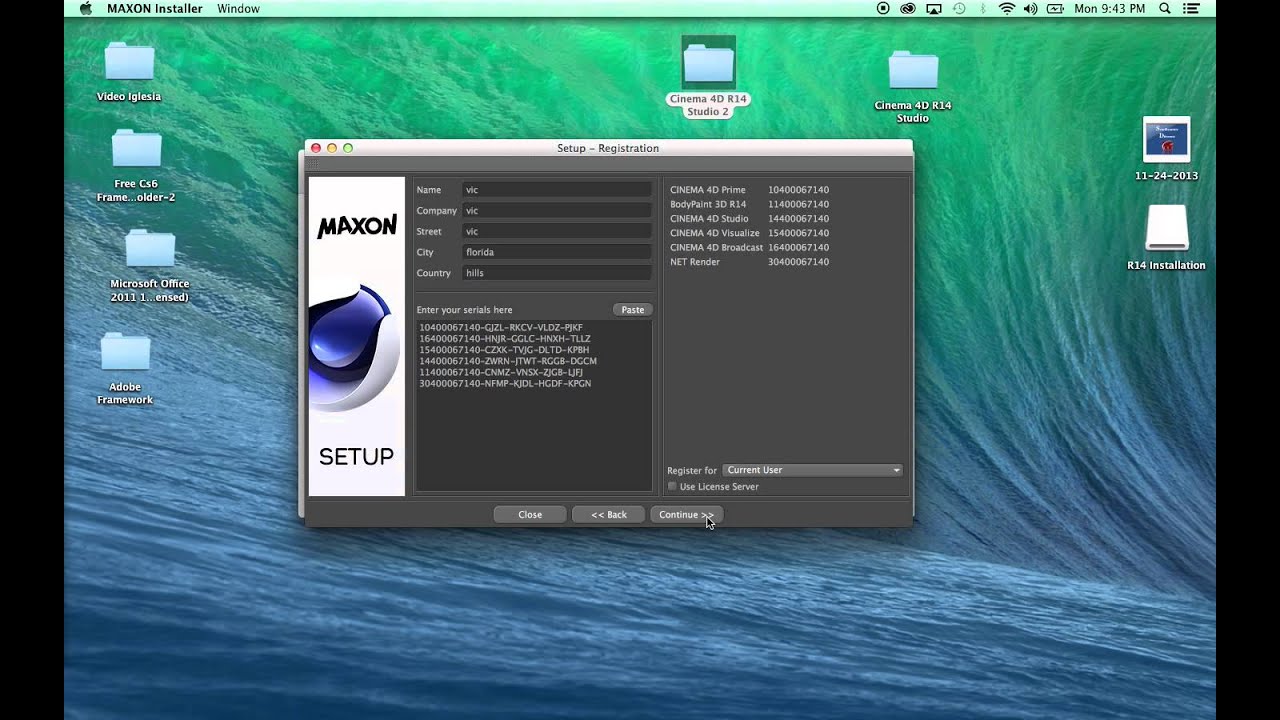
Task: Enable the Use License Server checkbox
Action: pyautogui.click(x=672, y=487)
